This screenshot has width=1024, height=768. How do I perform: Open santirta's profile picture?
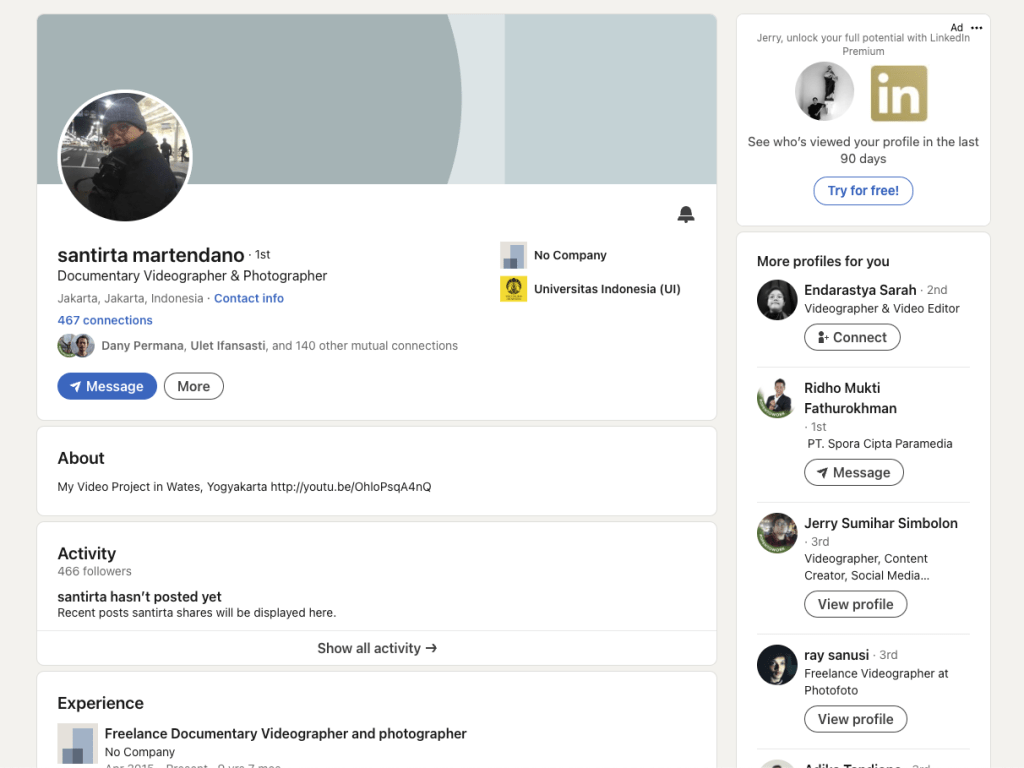point(125,157)
